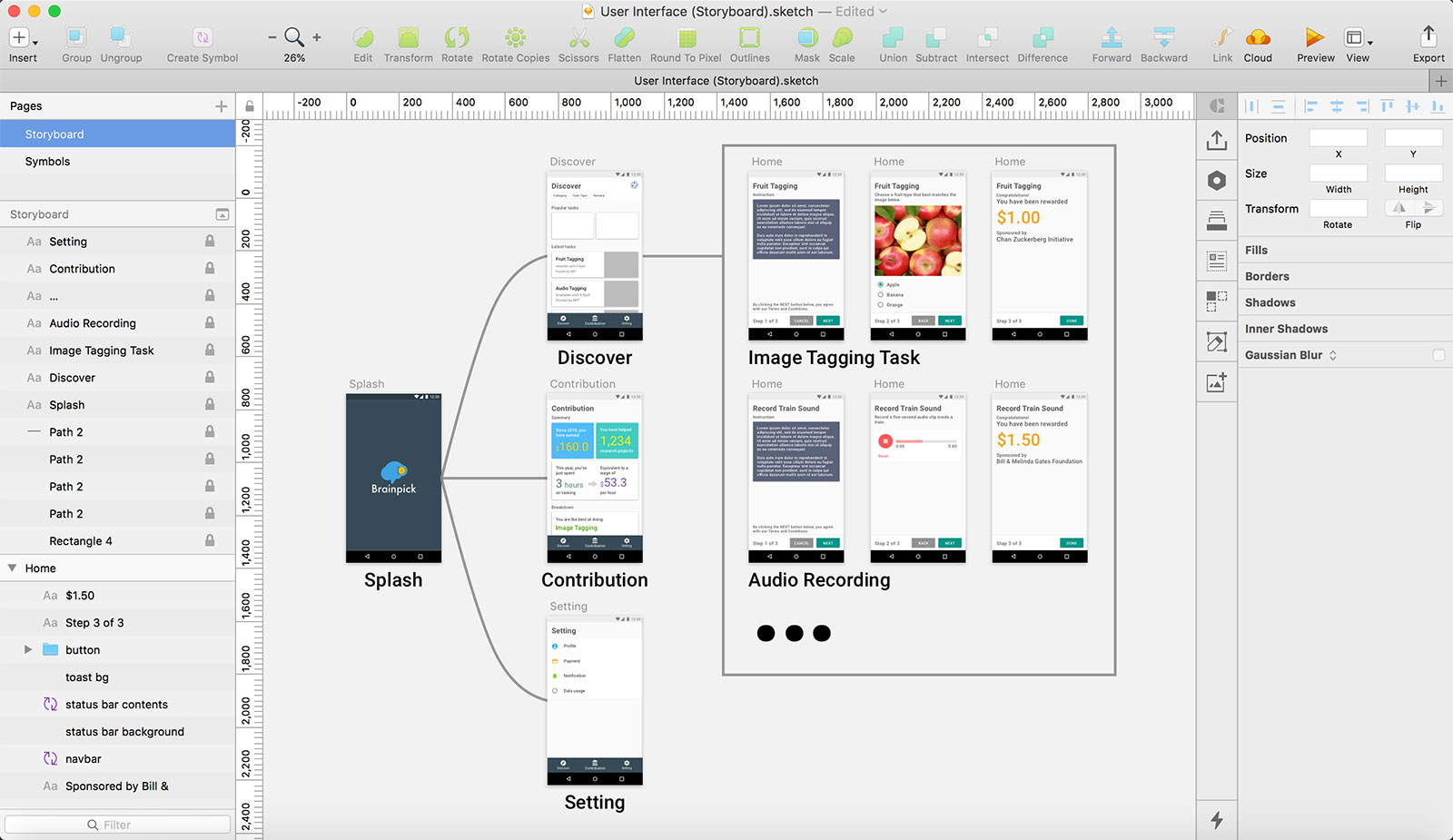
Task: Add a new page with plus button
Action: (x=221, y=106)
